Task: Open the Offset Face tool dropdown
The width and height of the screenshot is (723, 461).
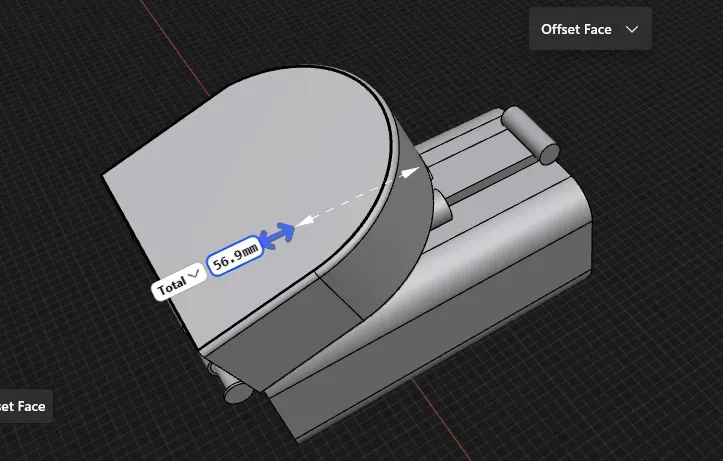Action: [590, 29]
